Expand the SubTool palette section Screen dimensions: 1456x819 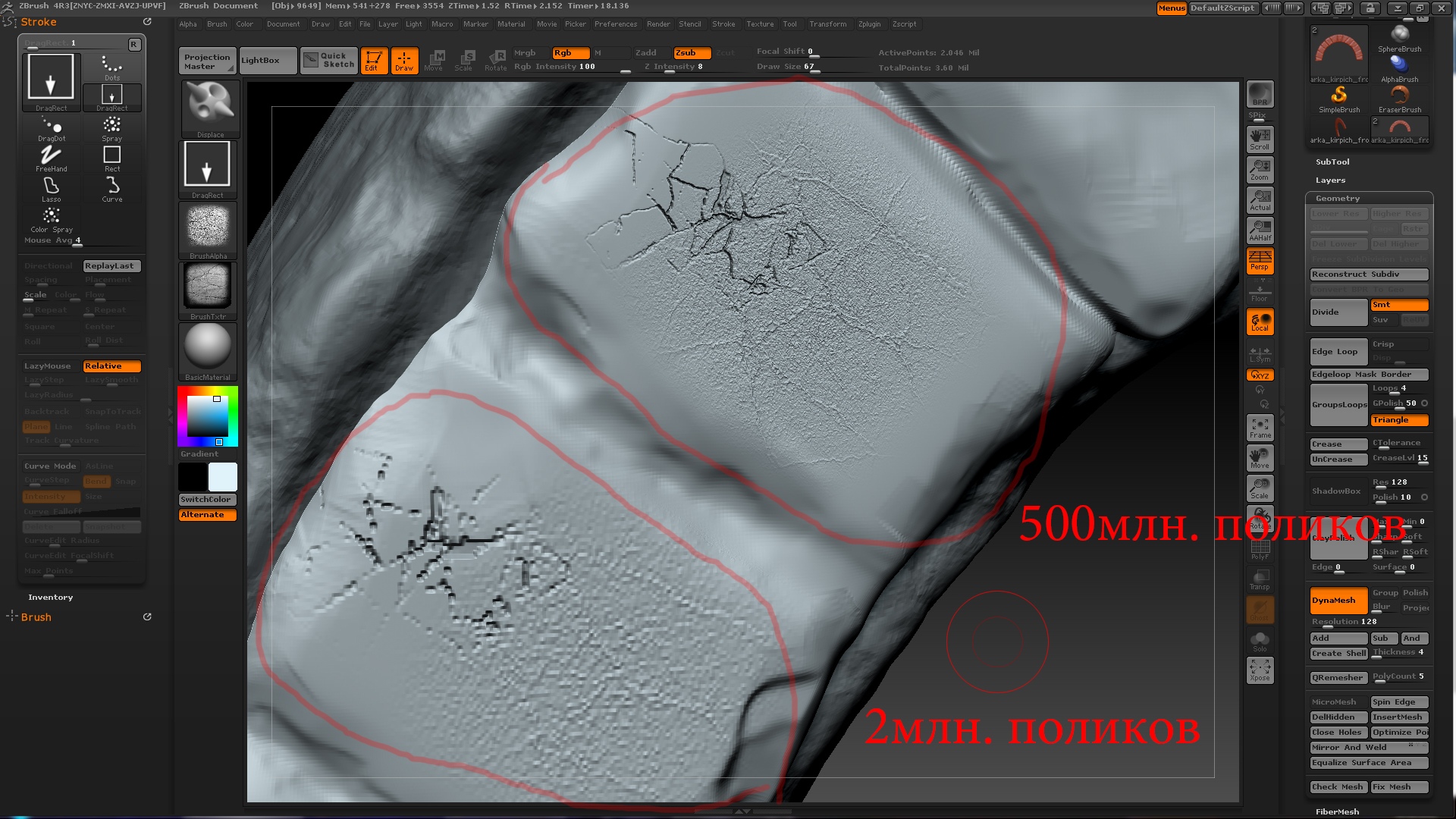click(1332, 162)
